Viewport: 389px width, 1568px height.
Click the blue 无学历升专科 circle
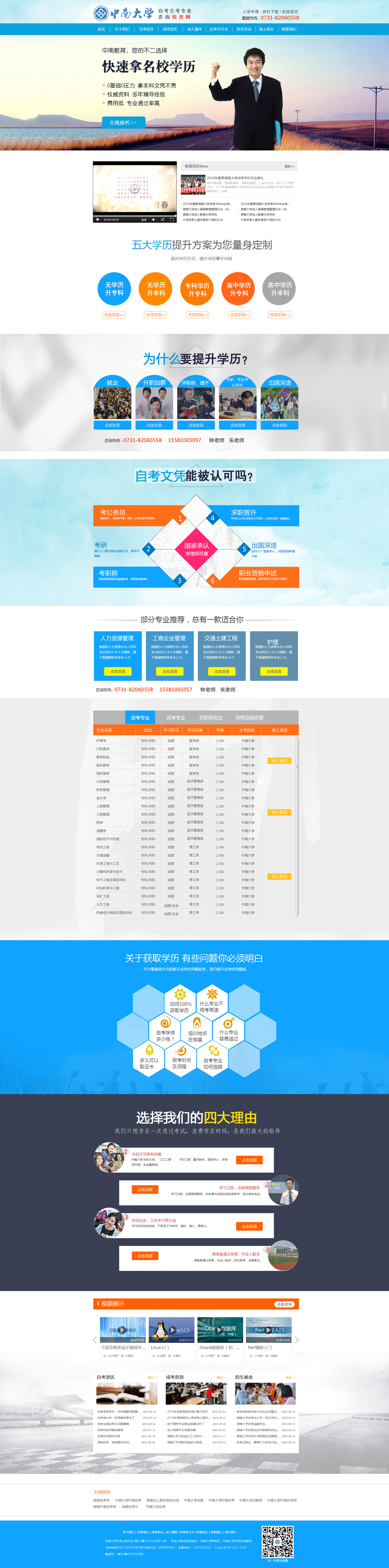click(x=114, y=288)
